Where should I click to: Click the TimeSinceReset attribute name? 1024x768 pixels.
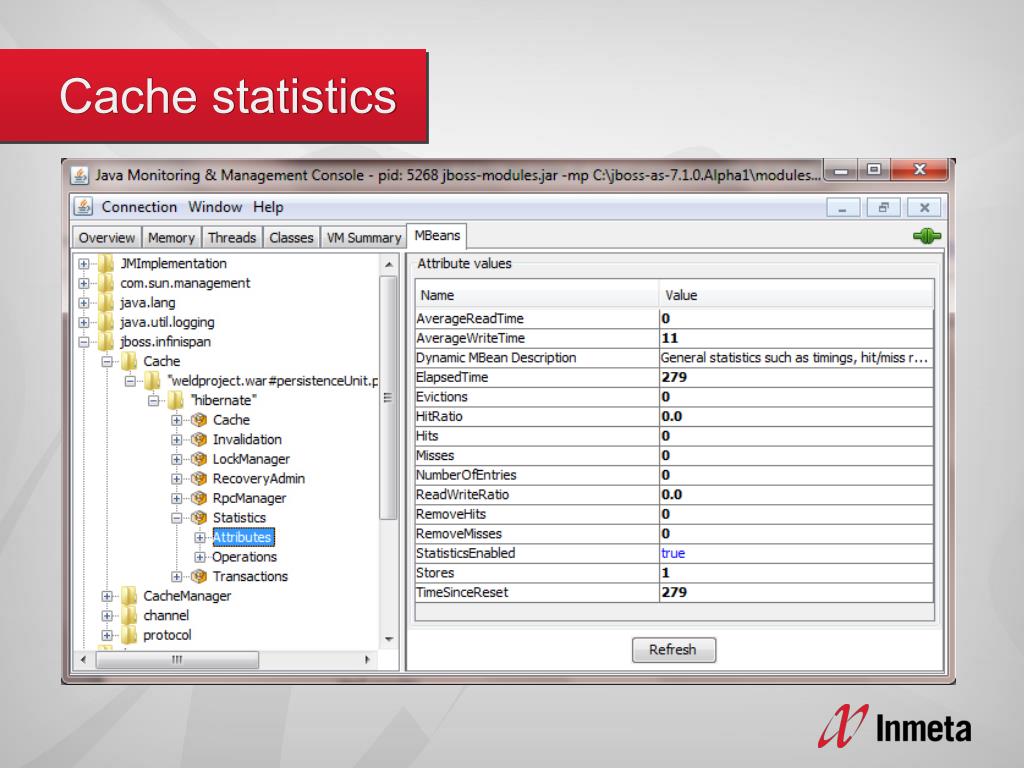pyautogui.click(x=462, y=592)
